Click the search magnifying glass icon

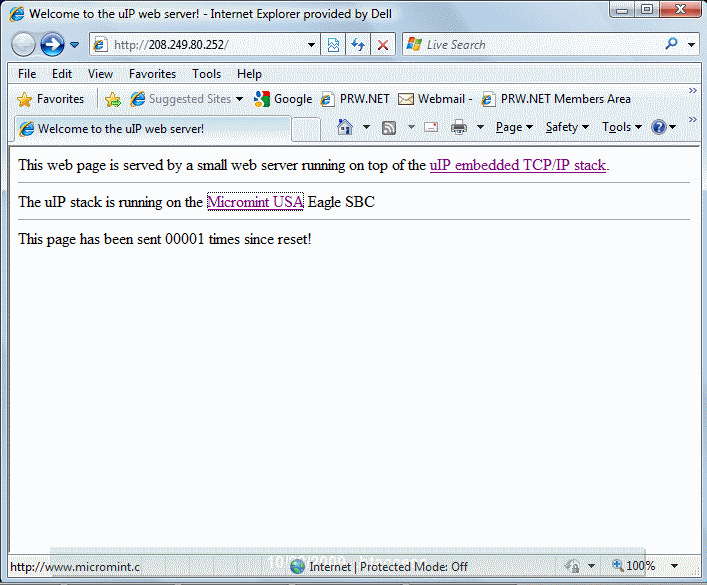pyautogui.click(x=671, y=45)
